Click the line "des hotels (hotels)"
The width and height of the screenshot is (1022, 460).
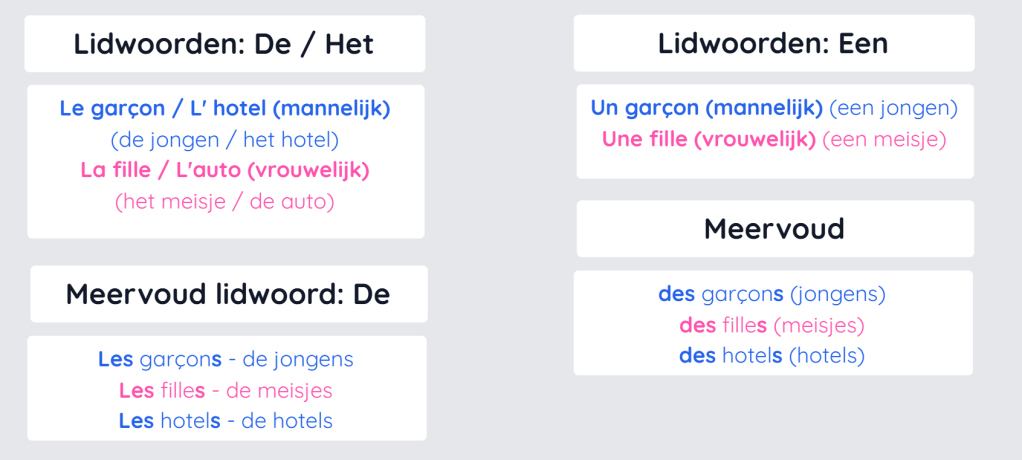772,356
